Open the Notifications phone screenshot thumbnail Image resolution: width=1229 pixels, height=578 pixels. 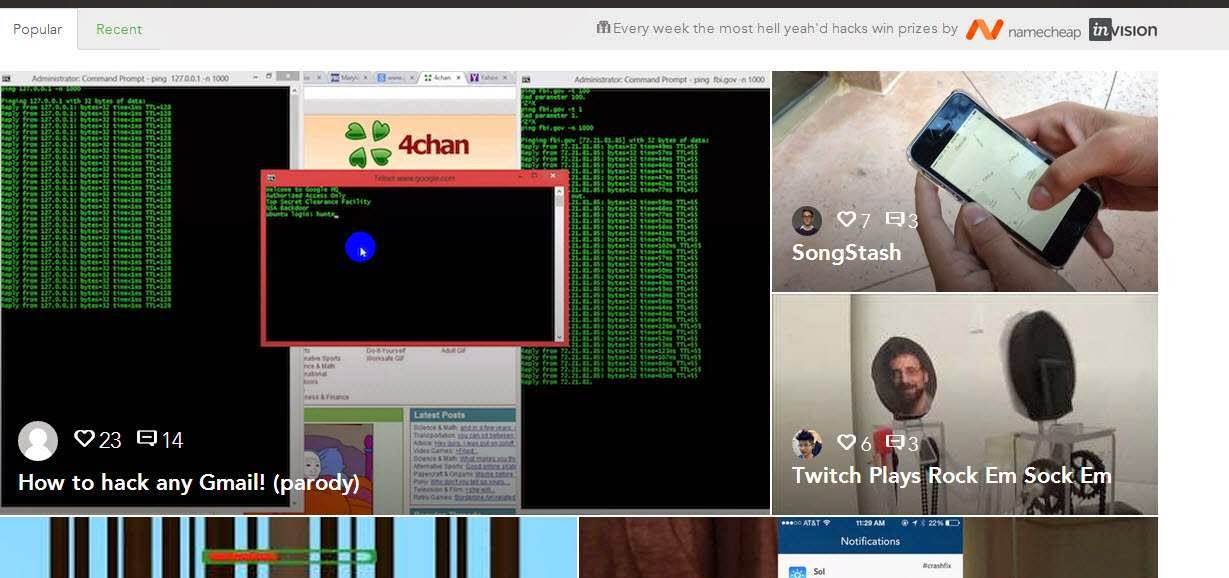(869, 548)
